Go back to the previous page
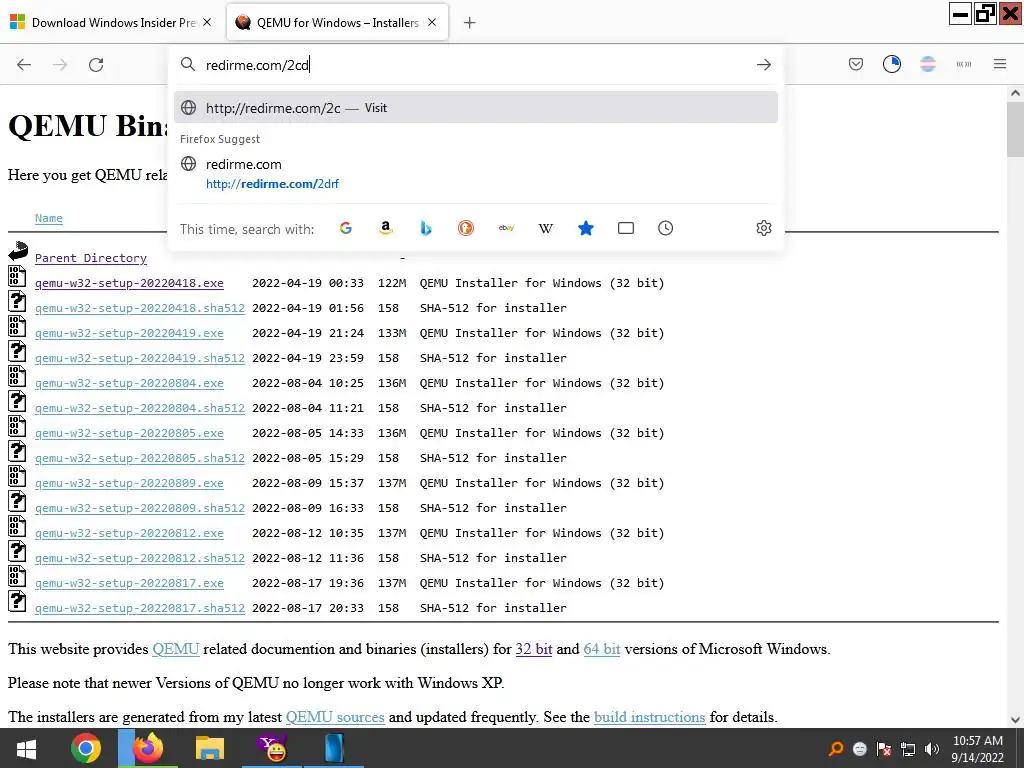 [24, 65]
